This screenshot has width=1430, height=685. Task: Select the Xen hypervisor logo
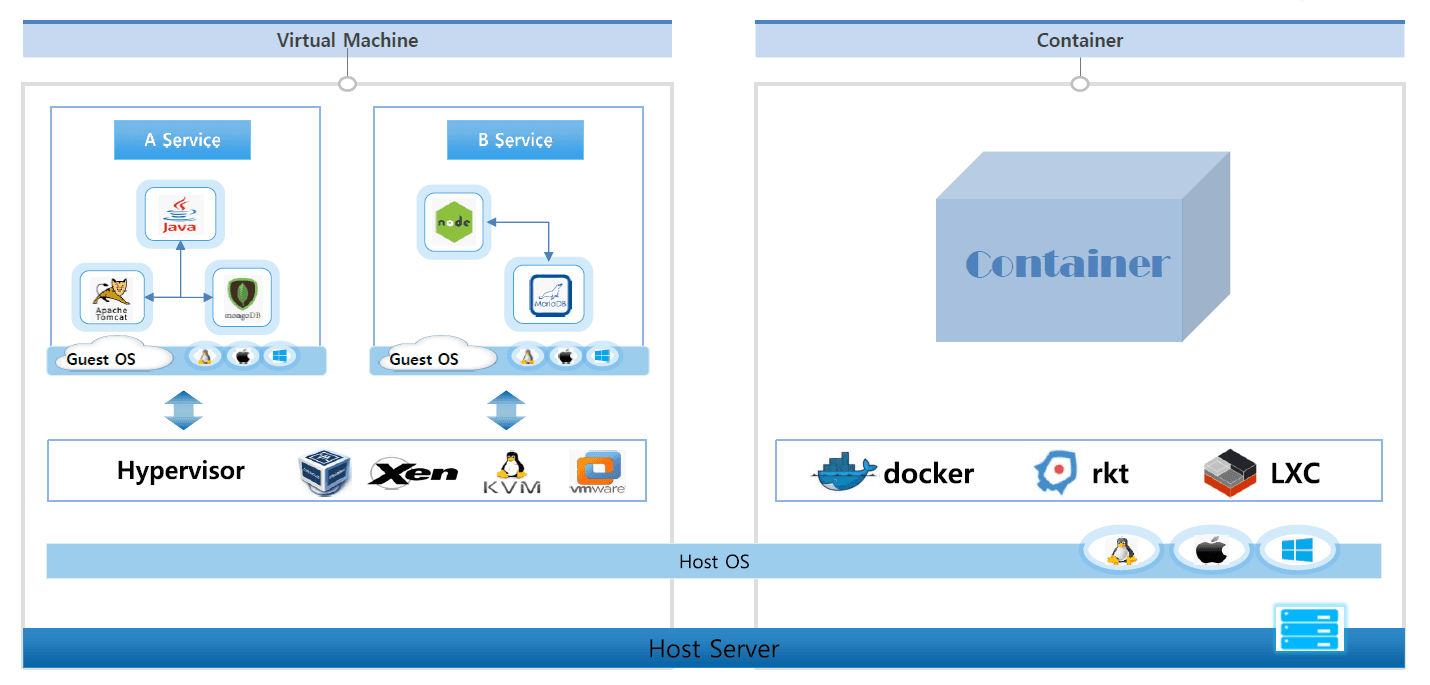click(x=413, y=472)
